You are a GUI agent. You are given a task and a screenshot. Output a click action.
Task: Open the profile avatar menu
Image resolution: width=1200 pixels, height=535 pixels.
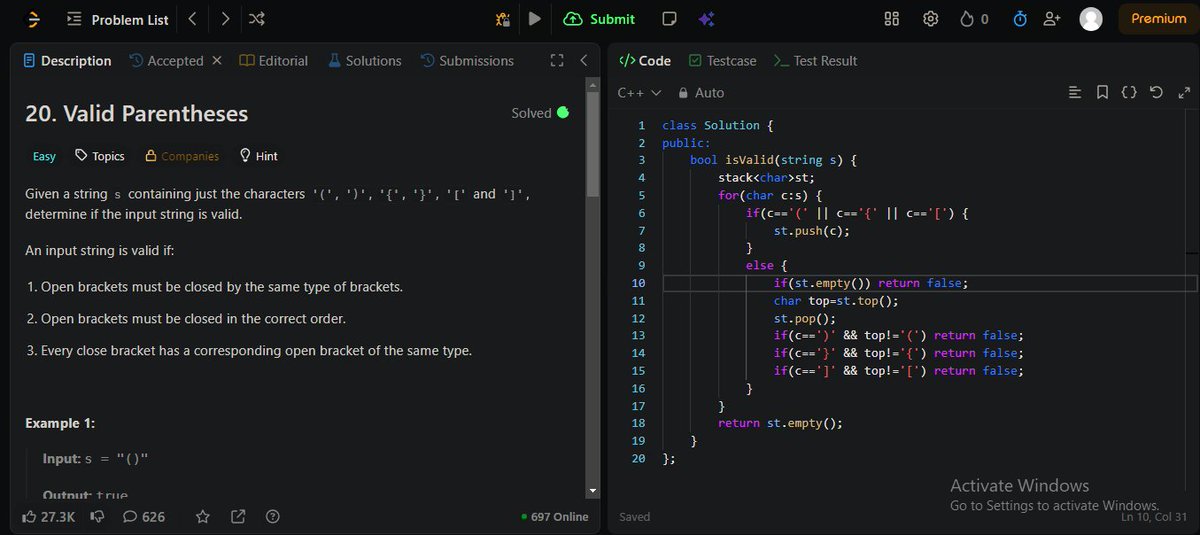pos(1091,19)
